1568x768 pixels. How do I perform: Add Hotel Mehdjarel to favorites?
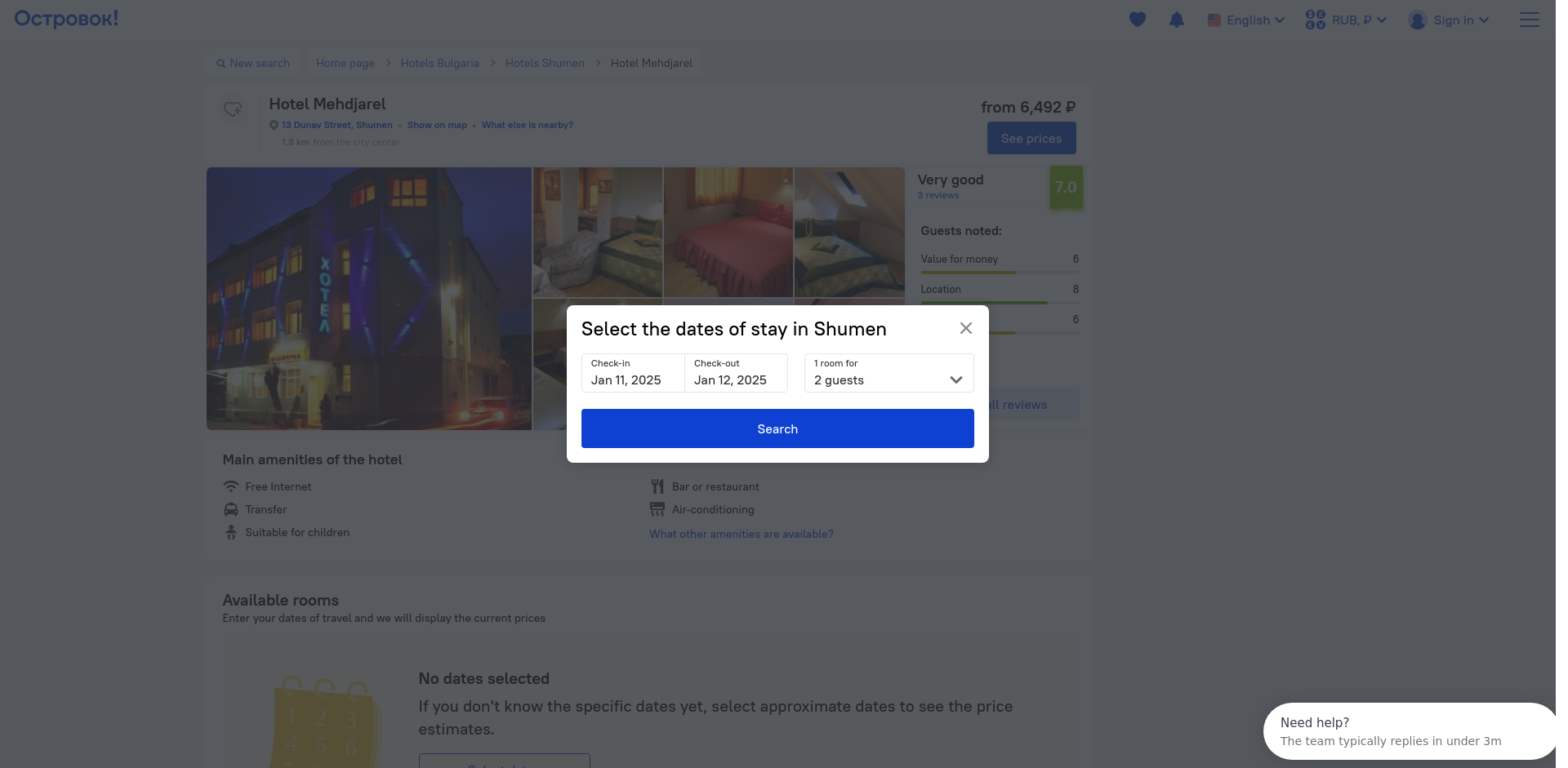[233, 109]
